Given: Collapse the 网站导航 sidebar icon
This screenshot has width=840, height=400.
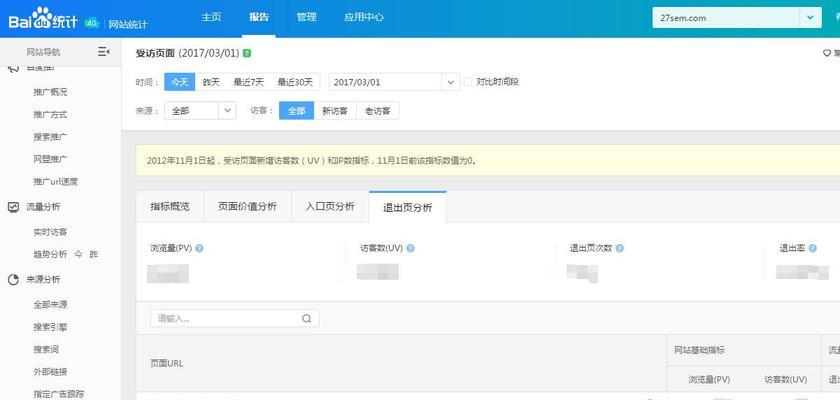Looking at the screenshot, I should pyautogui.click(x=103, y=51).
